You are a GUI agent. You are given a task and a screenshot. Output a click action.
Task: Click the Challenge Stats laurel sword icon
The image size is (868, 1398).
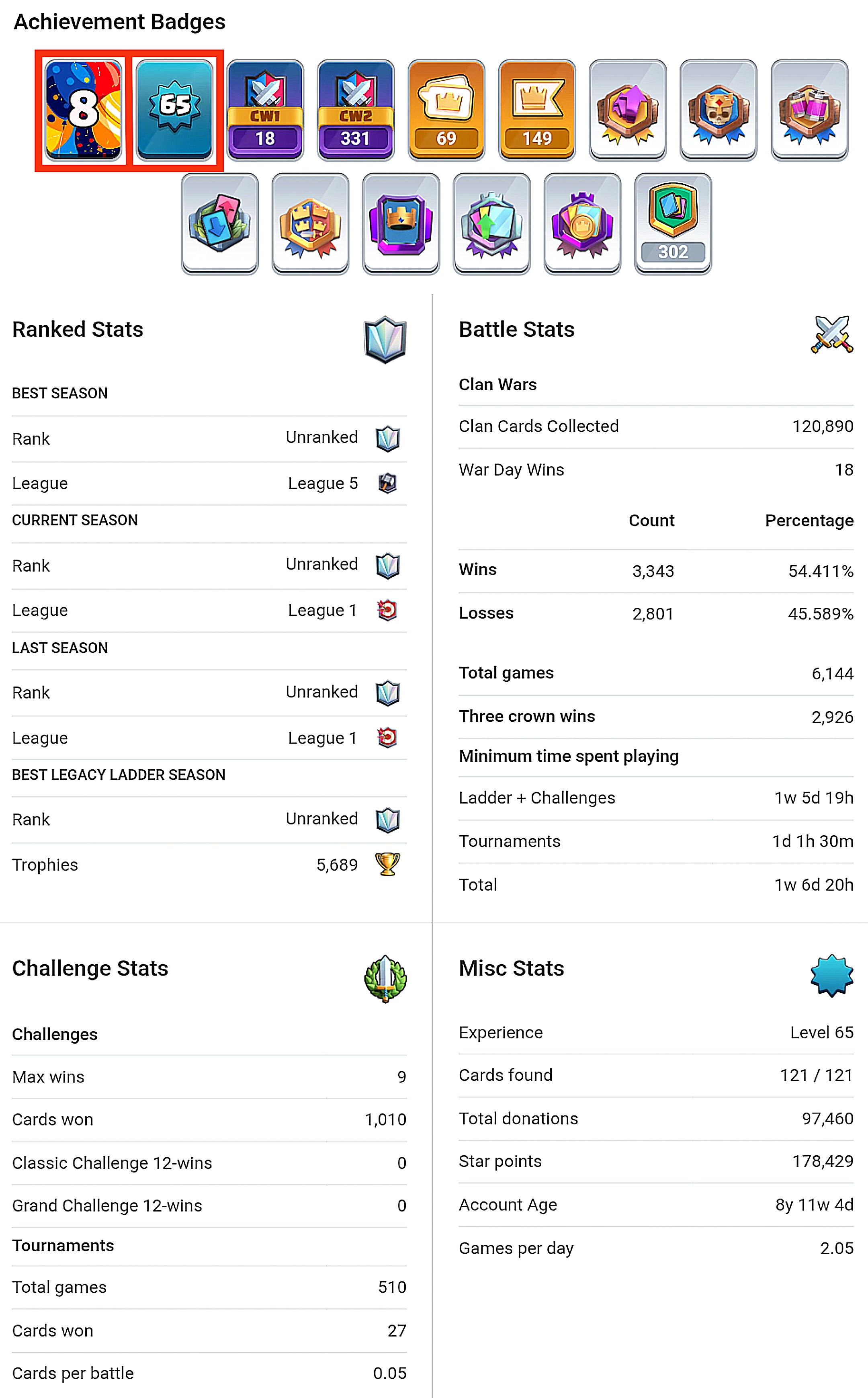point(385,978)
